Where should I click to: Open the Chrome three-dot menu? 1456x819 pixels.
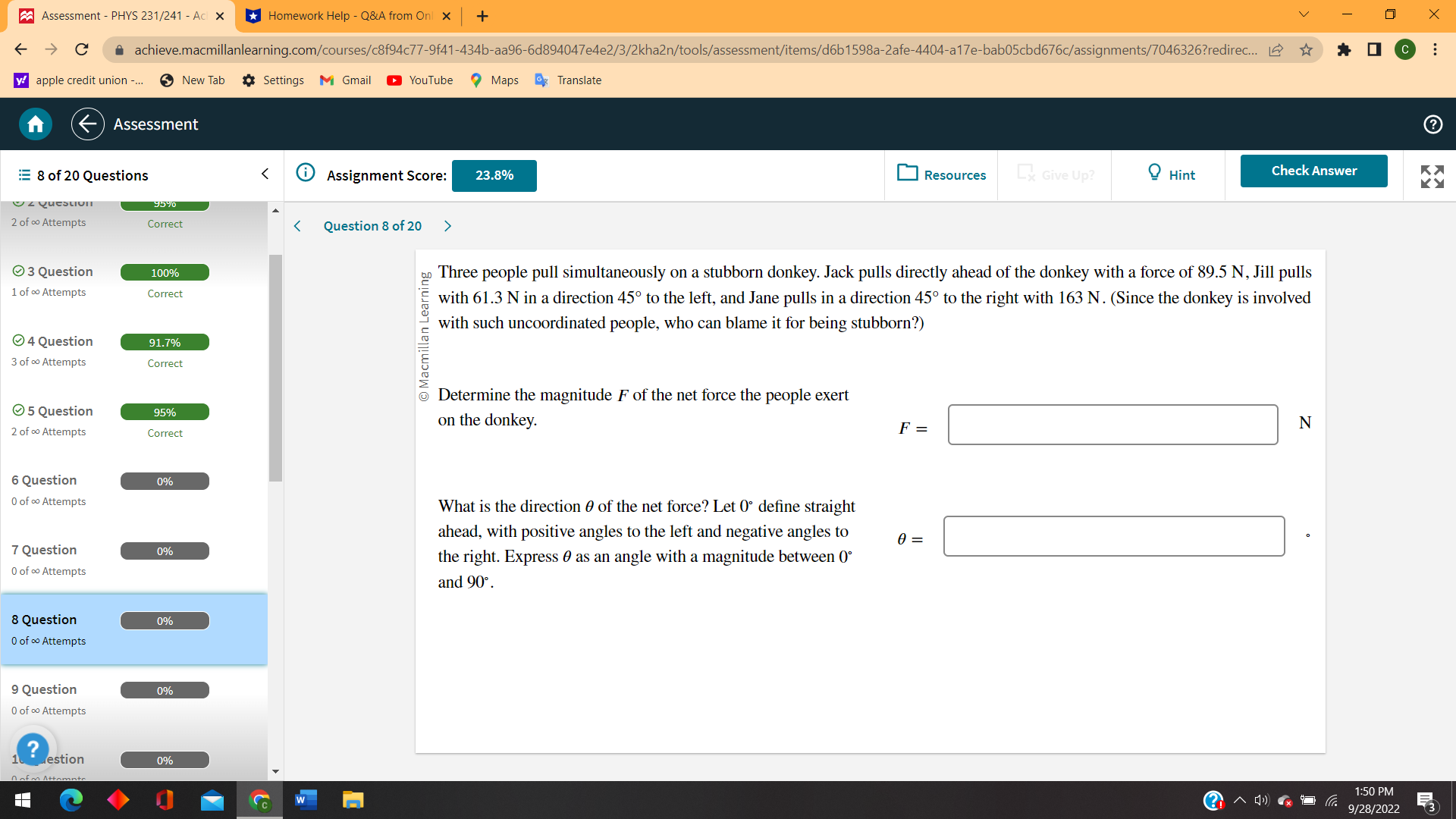coord(1435,49)
